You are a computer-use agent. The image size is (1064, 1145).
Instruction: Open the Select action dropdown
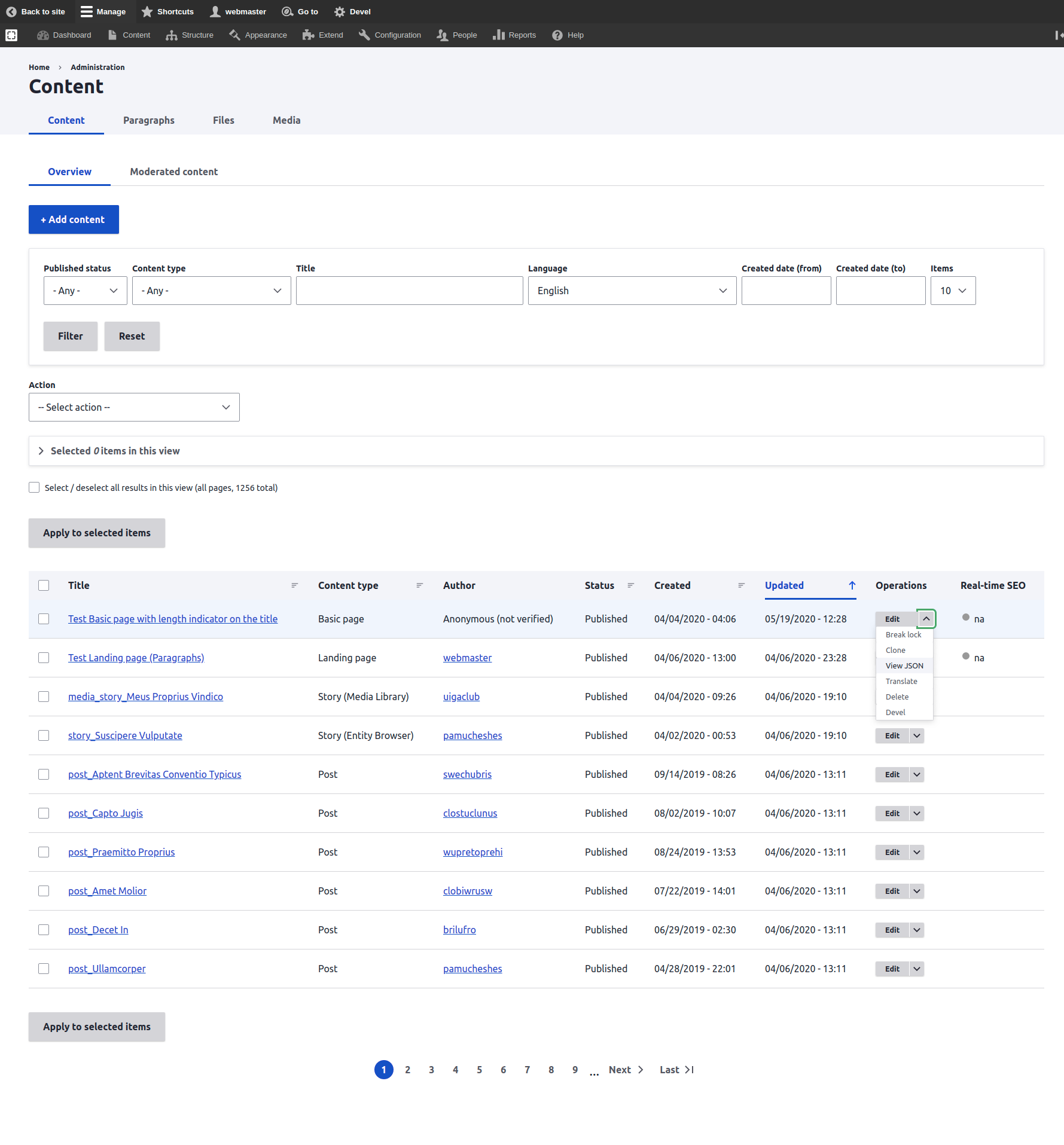point(134,408)
